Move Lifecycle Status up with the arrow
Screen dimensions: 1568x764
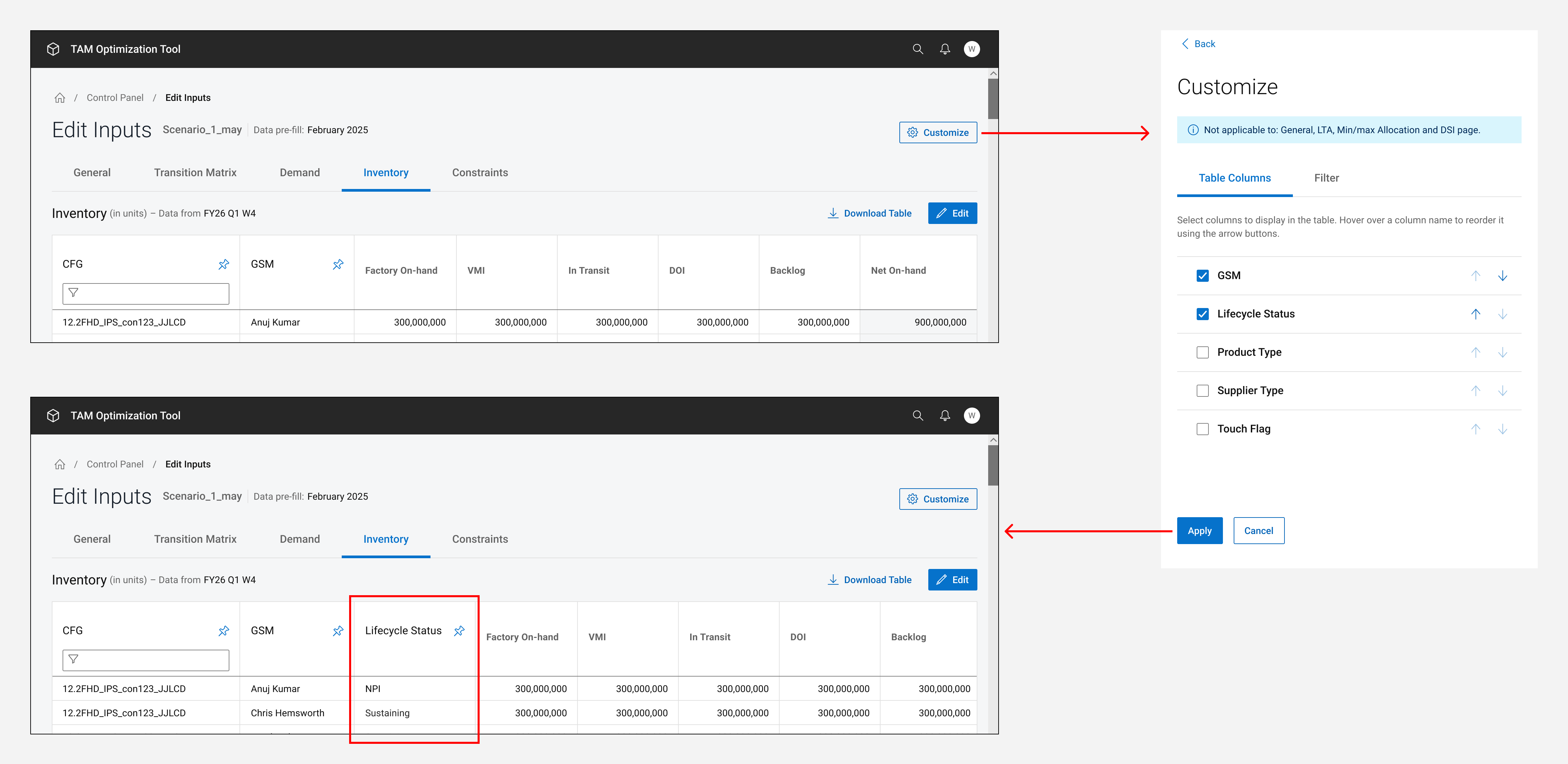(x=1476, y=314)
